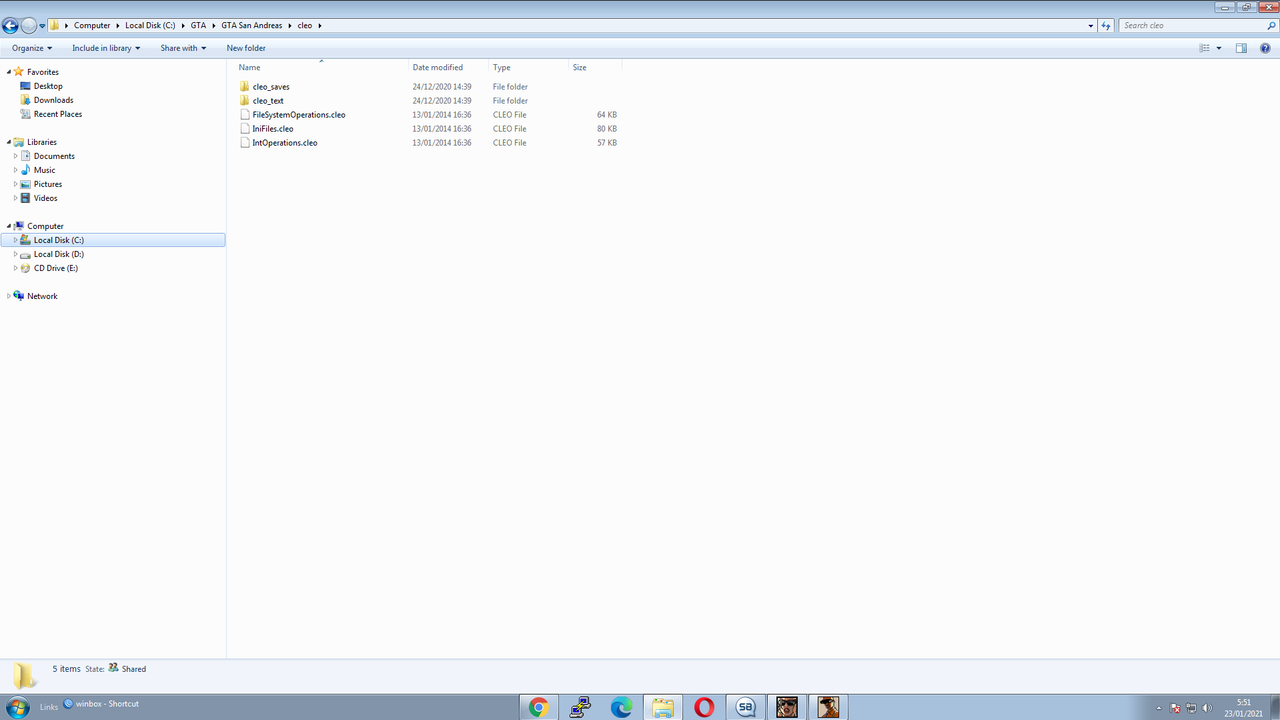1280x720 pixels.
Task: Open the network connection app in taskbar
Action: coord(580,707)
